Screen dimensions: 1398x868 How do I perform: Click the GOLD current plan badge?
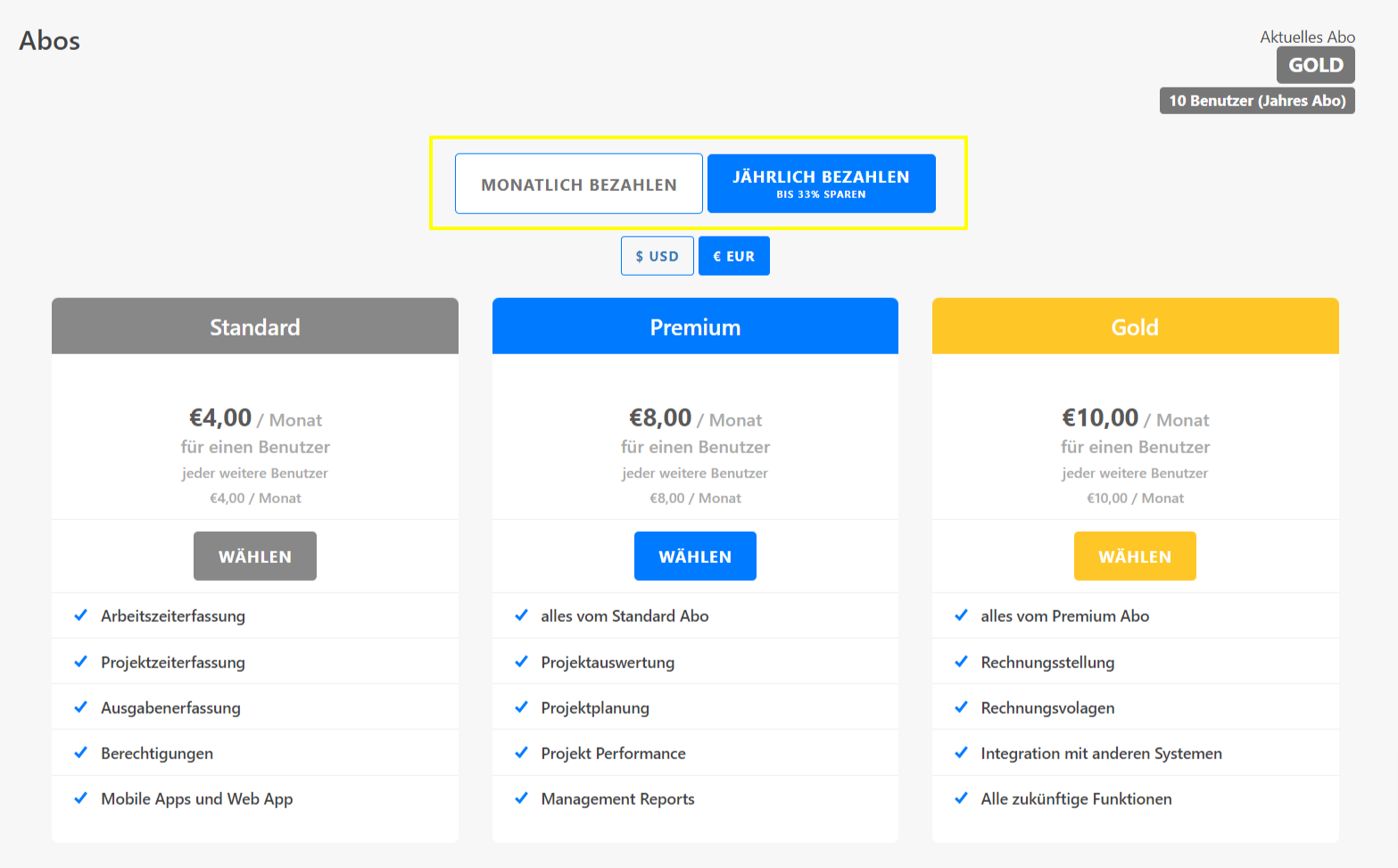1315,65
